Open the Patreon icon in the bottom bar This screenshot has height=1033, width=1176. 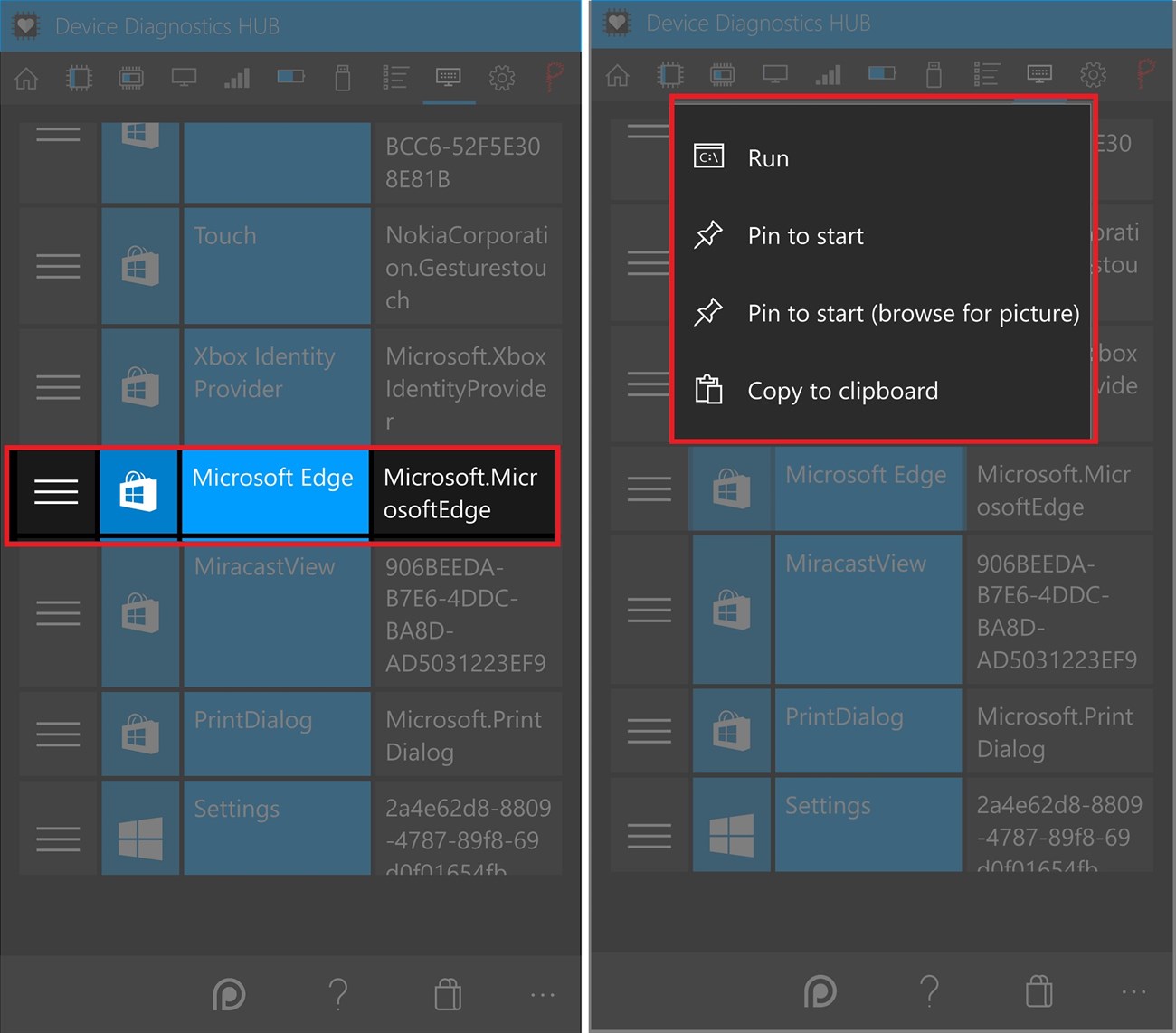click(230, 995)
